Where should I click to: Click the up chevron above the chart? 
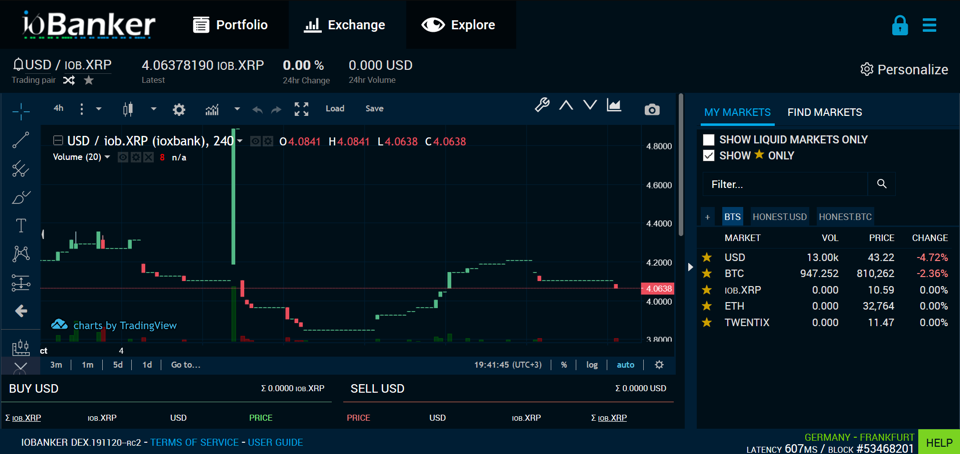click(566, 105)
